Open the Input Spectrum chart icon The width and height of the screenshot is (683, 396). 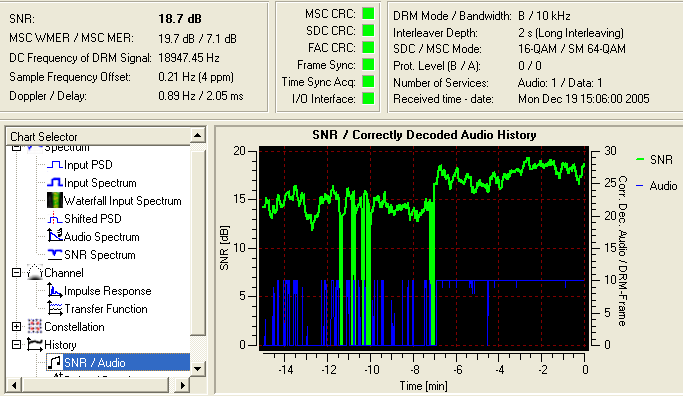click(54, 183)
